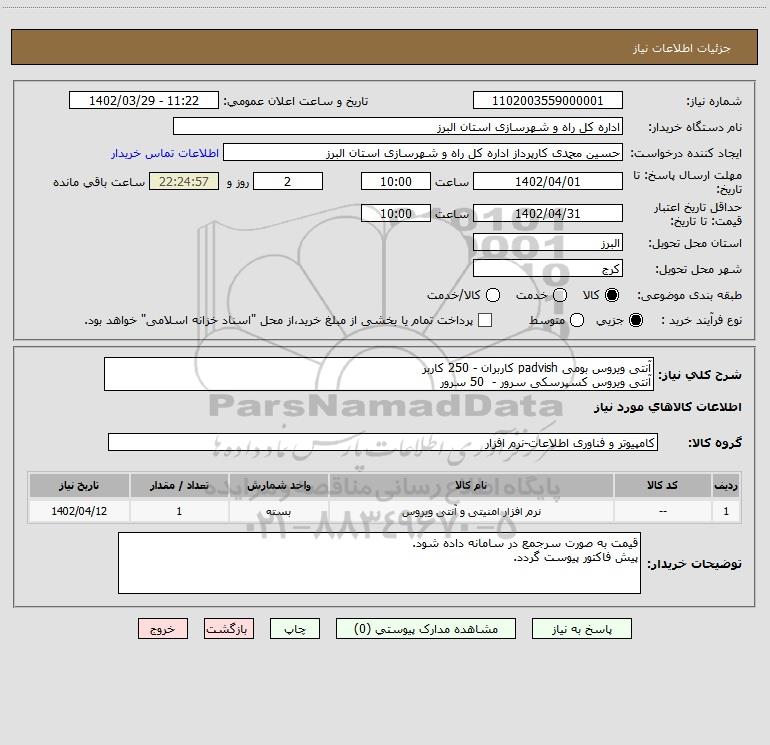Viewport: 770px width, 745px height.
Task: Focus the شماره نیاز number field
Action: 548,101
